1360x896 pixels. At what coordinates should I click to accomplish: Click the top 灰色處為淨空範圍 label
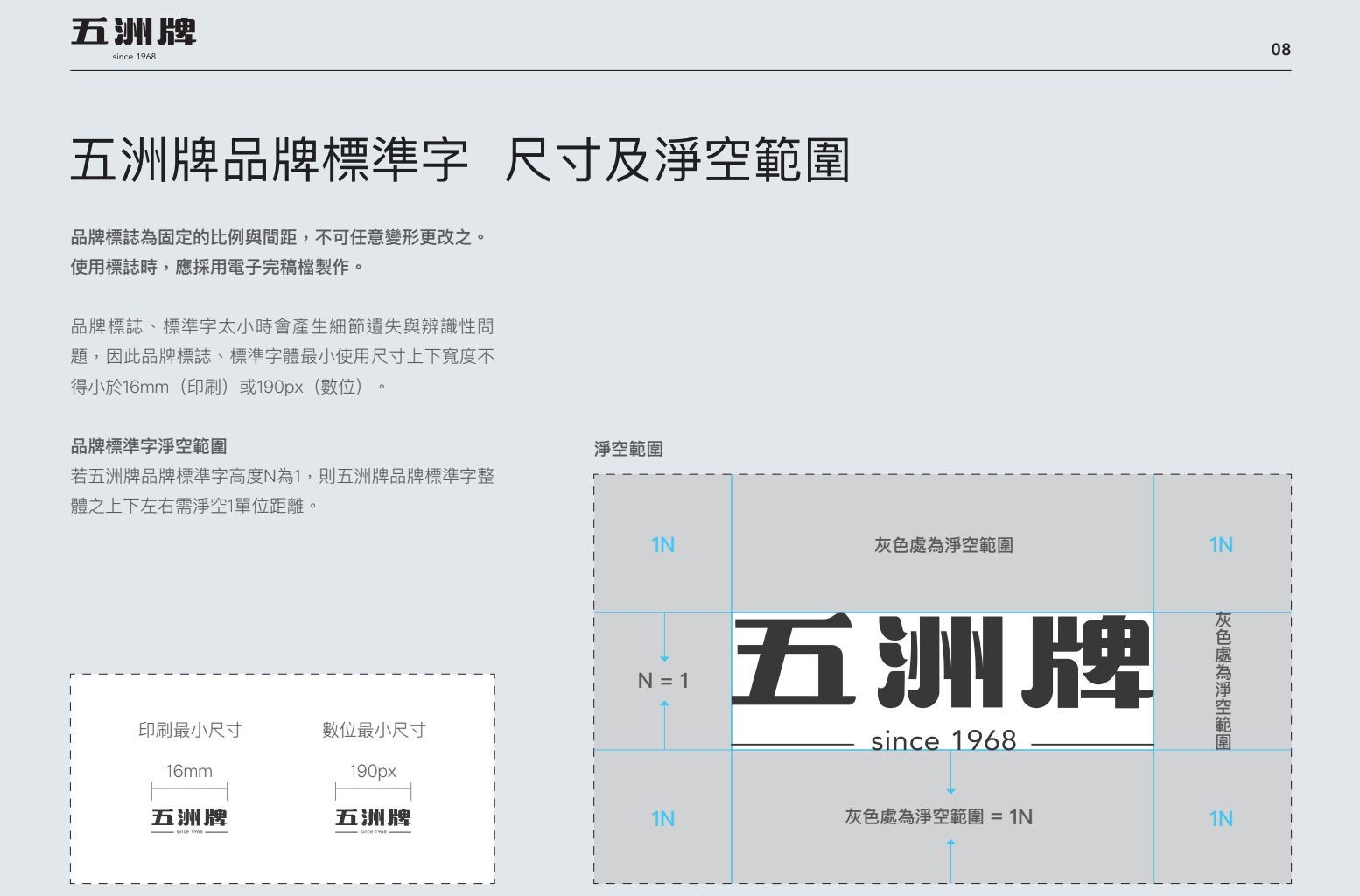943,545
